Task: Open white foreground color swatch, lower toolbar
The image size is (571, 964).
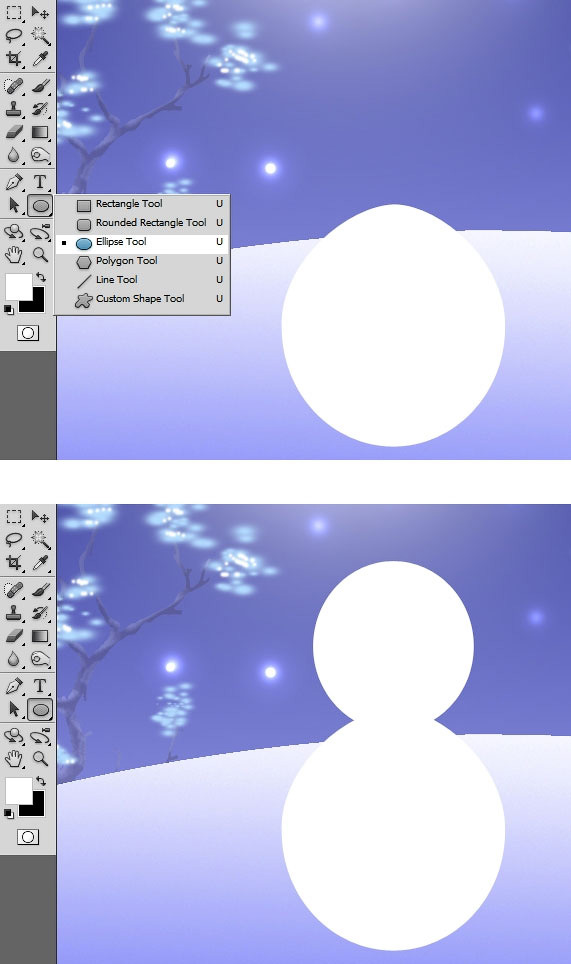Action: (x=18, y=790)
